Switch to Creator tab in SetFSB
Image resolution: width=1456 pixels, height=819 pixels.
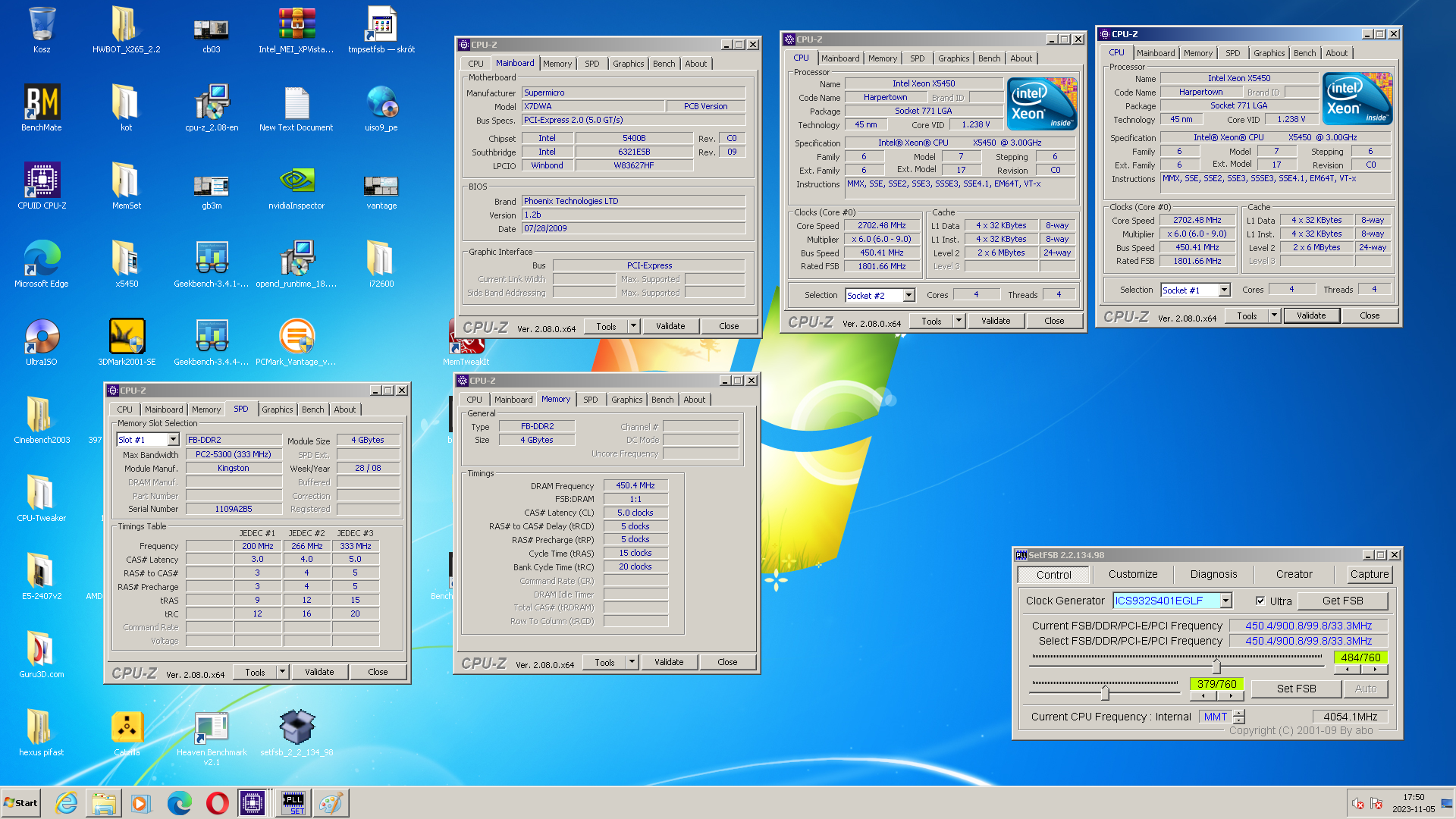1294,574
